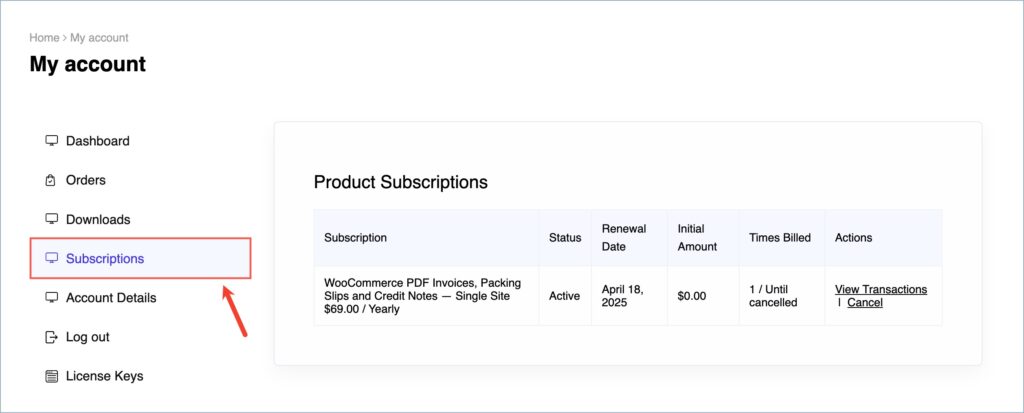Log out of the account
Screen dimensions: 1024x413
click(88, 337)
